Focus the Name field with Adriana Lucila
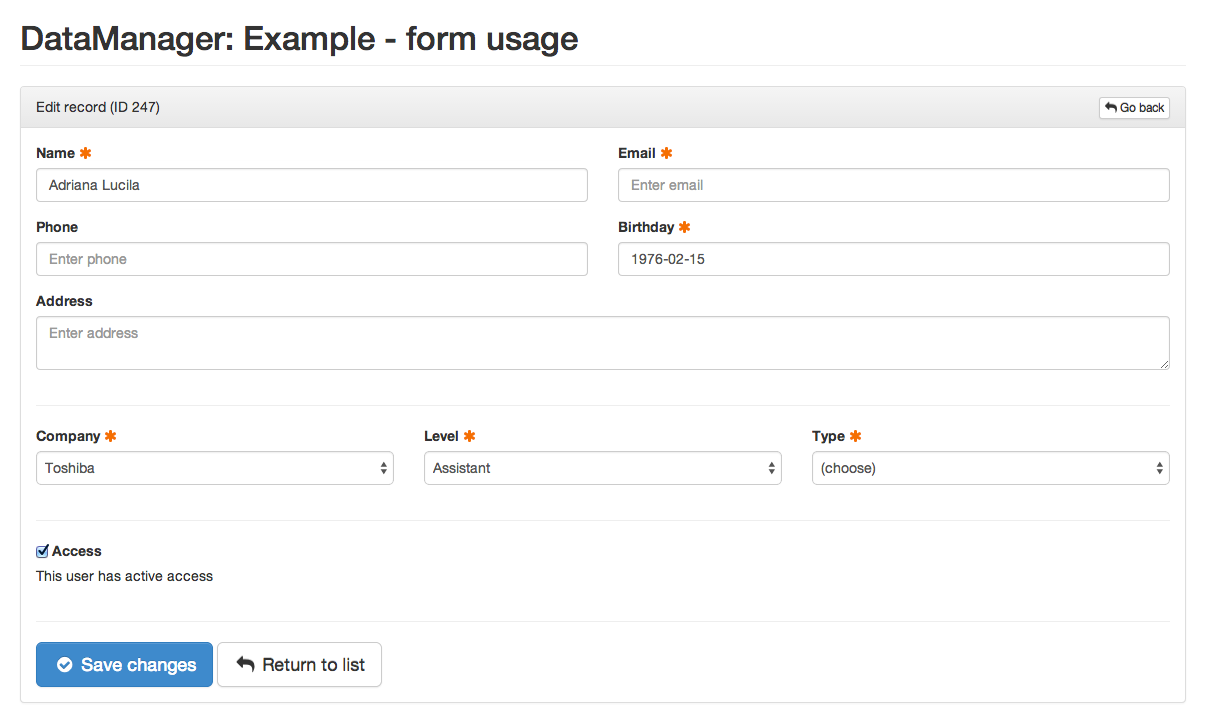Image resolution: width=1206 pixels, height=727 pixels. coord(312,185)
